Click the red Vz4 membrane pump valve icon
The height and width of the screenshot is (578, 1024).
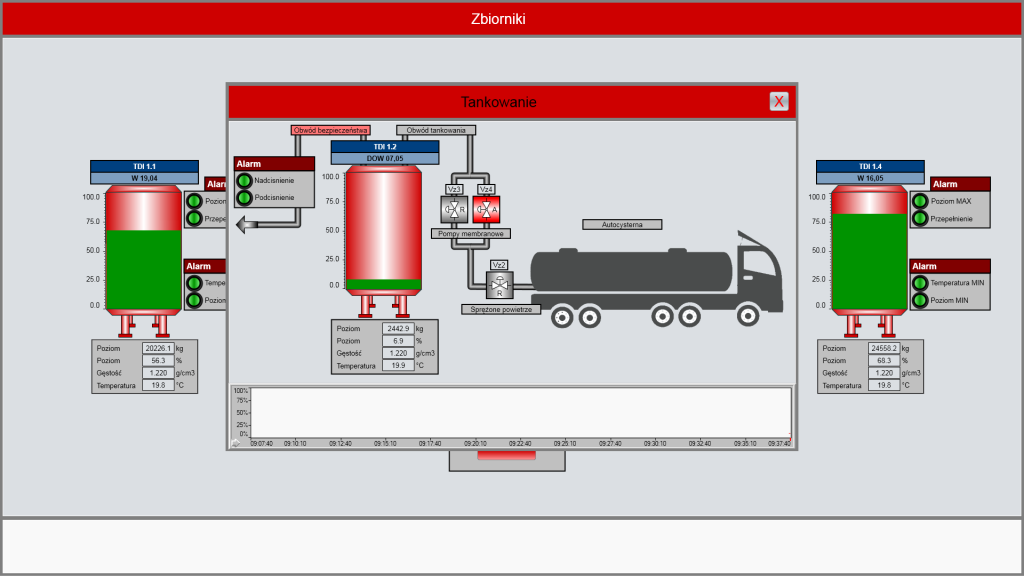click(486, 210)
